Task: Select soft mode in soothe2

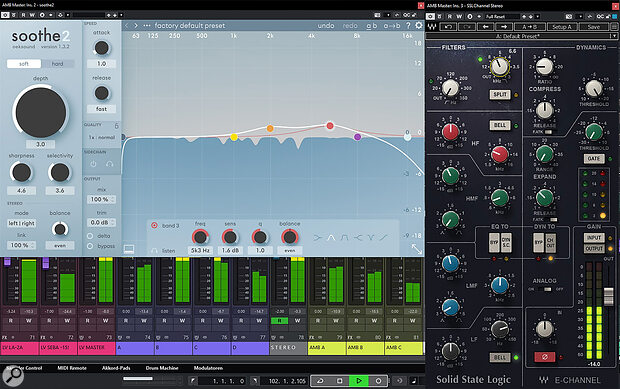Action: 24,64
